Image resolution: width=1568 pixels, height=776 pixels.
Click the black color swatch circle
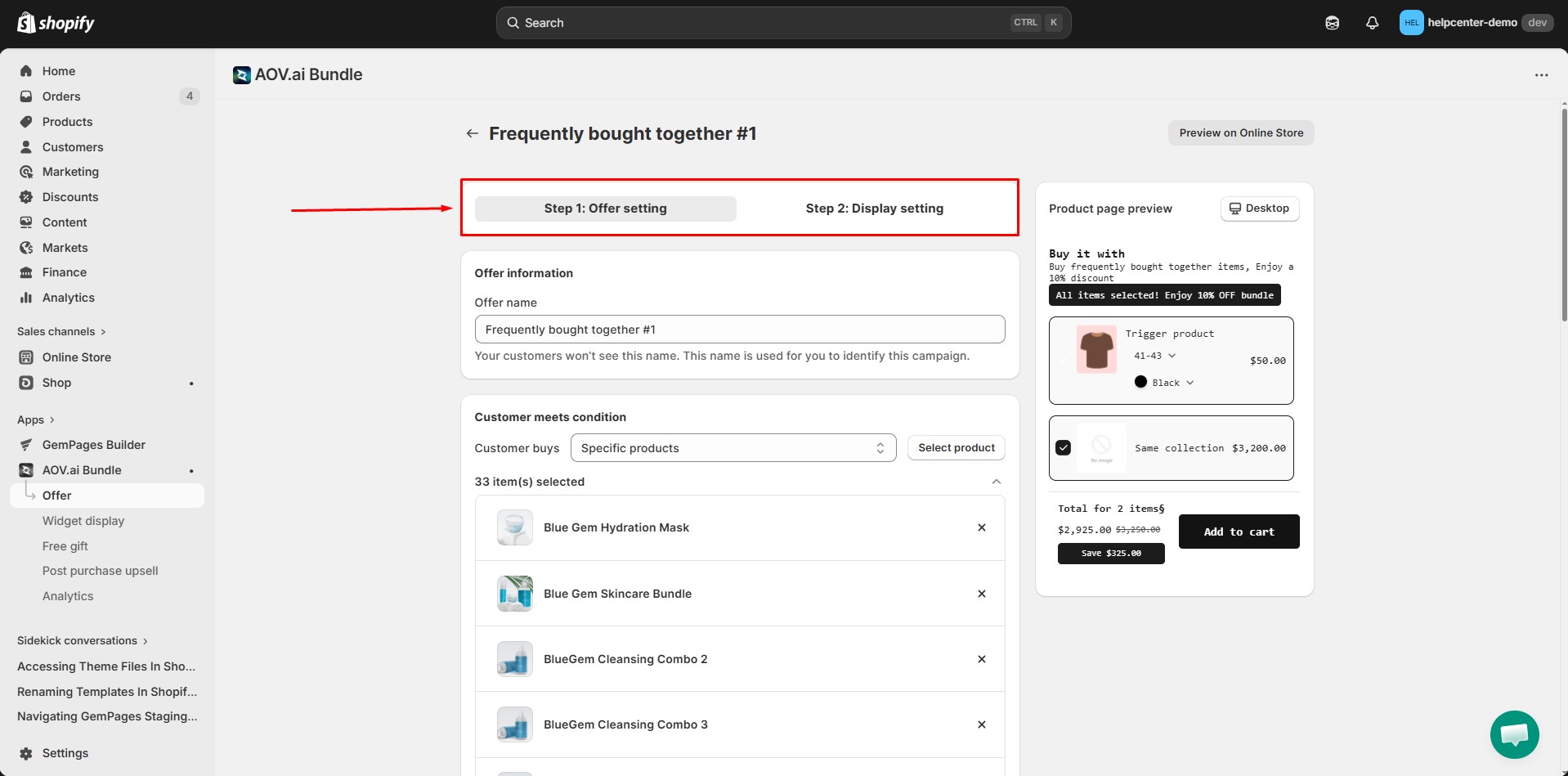tap(1140, 382)
